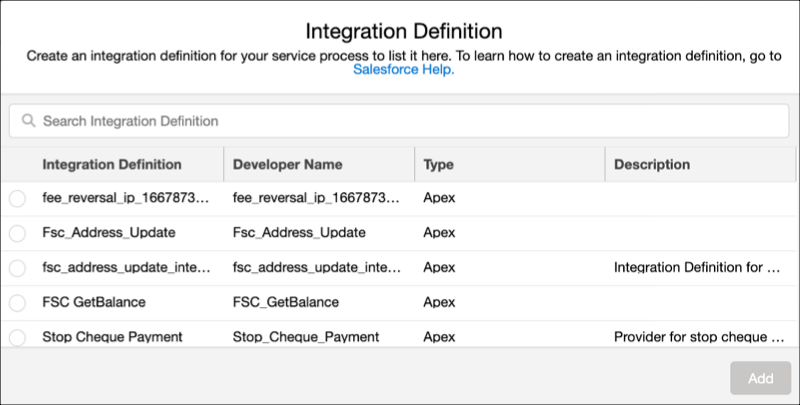The width and height of the screenshot is (800, 405).
Task: Click the 'Provider for stop cheque …' description
Action: pos(699,337)
